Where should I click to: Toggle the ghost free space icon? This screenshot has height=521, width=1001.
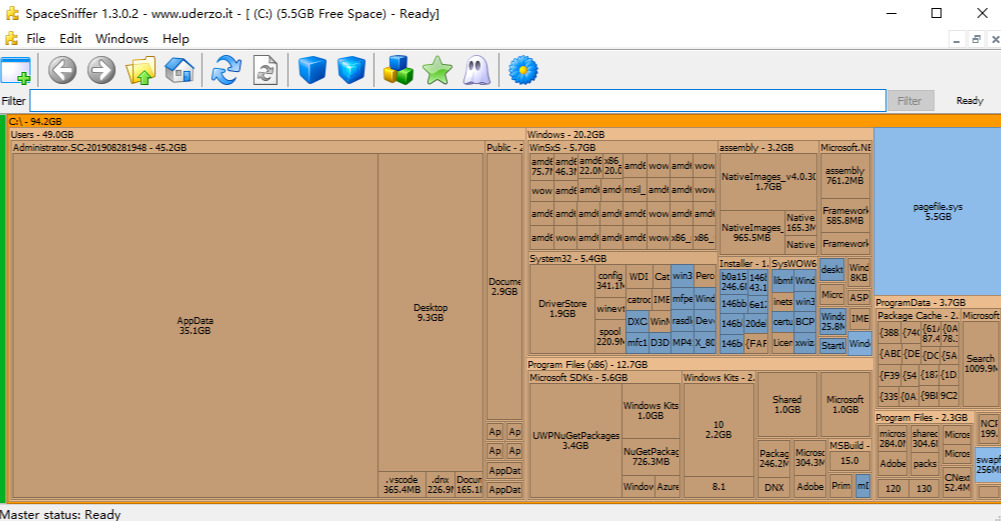click(476, 70)
